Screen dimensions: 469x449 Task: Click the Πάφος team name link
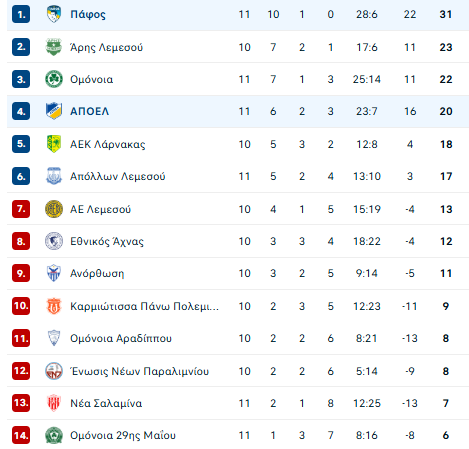tap(88, 15)
